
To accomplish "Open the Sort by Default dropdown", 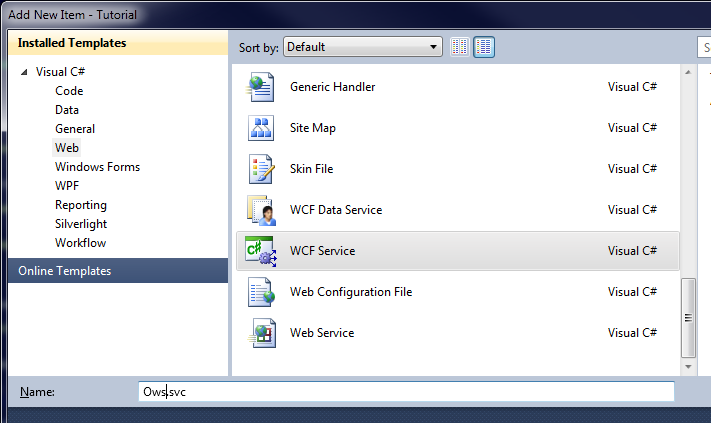I will pos(363,47).
